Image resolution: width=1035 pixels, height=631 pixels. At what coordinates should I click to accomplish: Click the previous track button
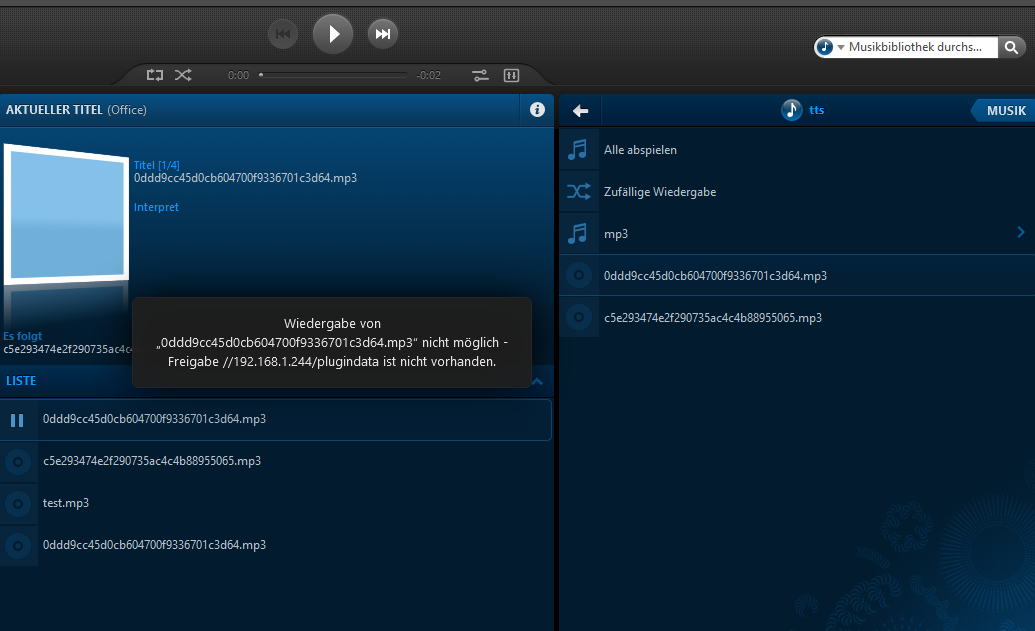click(x=283, y=34)
